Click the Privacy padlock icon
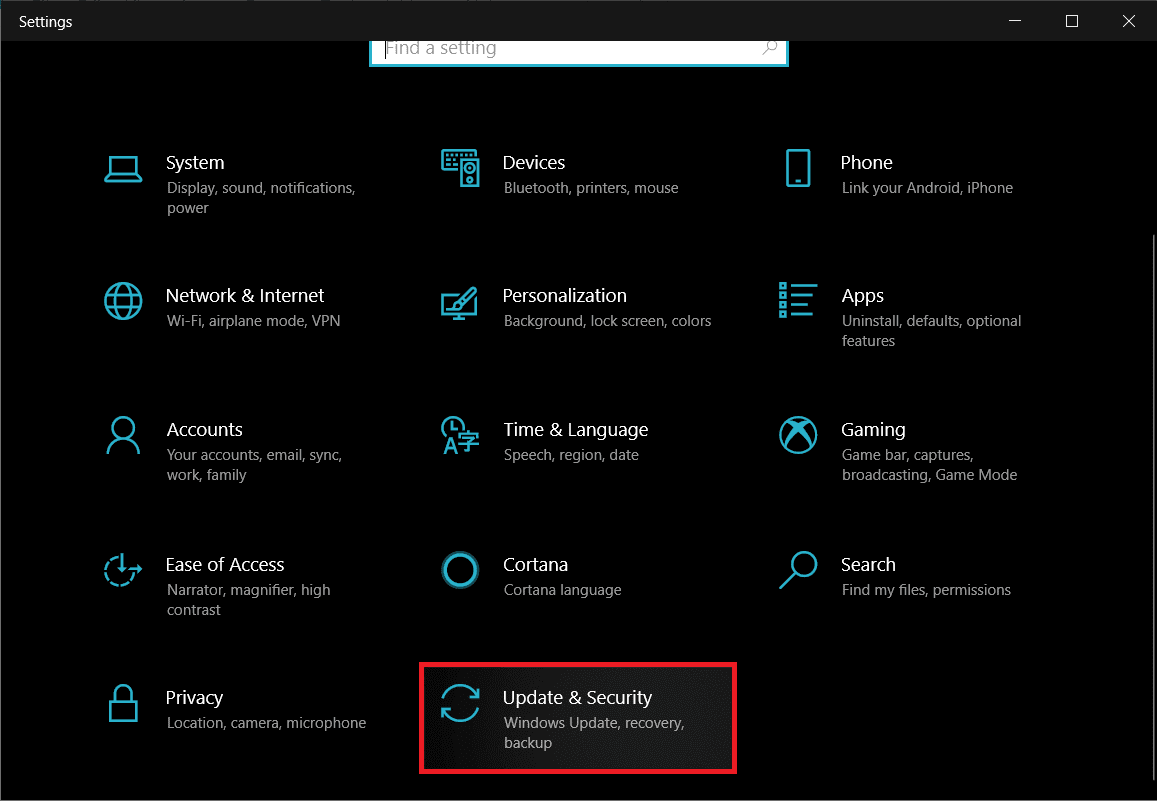 (123, 703)
